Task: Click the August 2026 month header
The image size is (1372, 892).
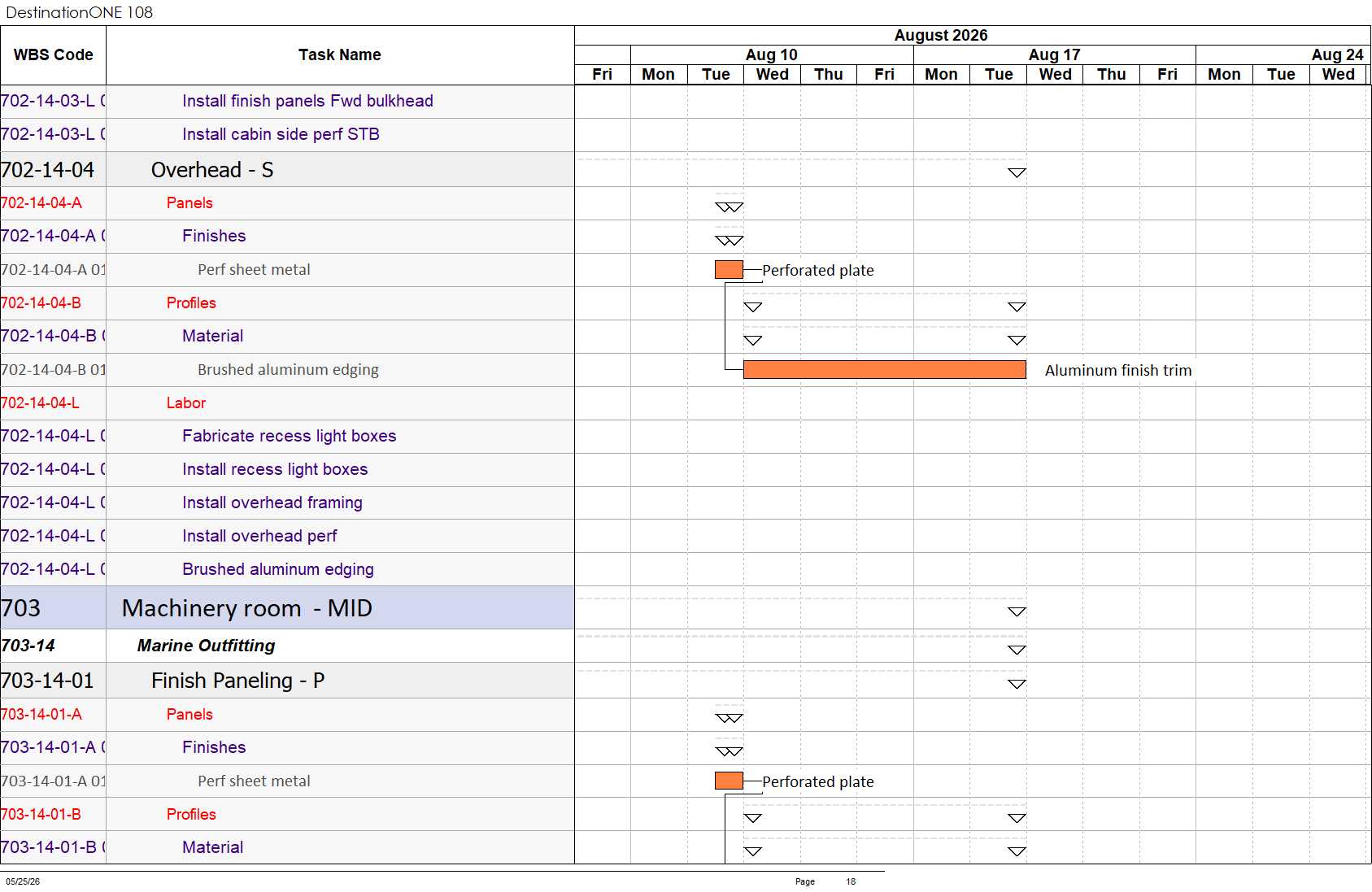Action: 941,35
